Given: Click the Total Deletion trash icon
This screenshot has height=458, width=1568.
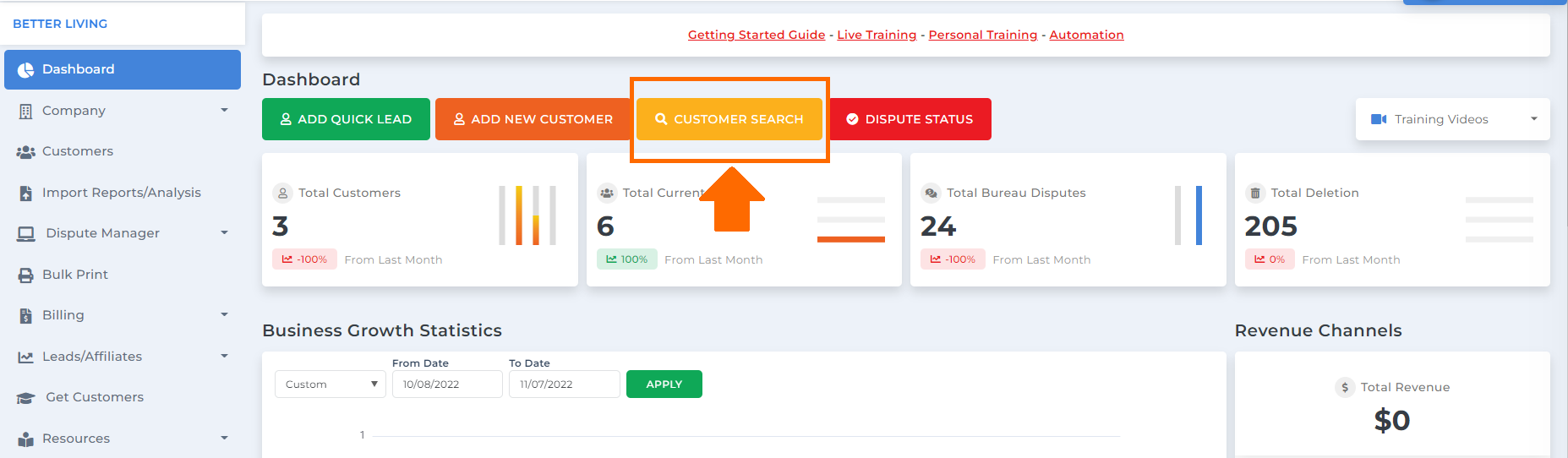Looking at the screenshot, I should pos(1254,193).
